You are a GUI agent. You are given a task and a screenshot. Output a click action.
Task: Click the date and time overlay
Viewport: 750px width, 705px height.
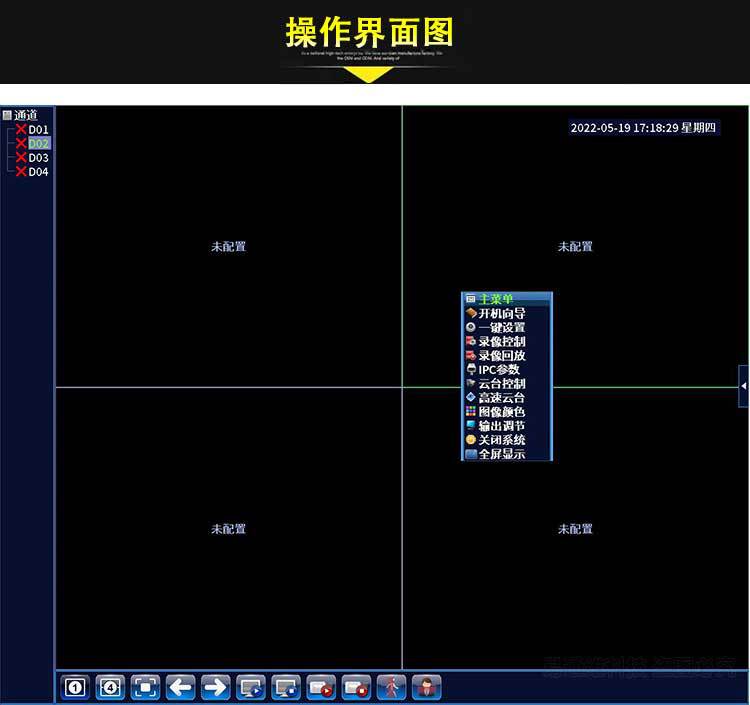coord(644,128)
